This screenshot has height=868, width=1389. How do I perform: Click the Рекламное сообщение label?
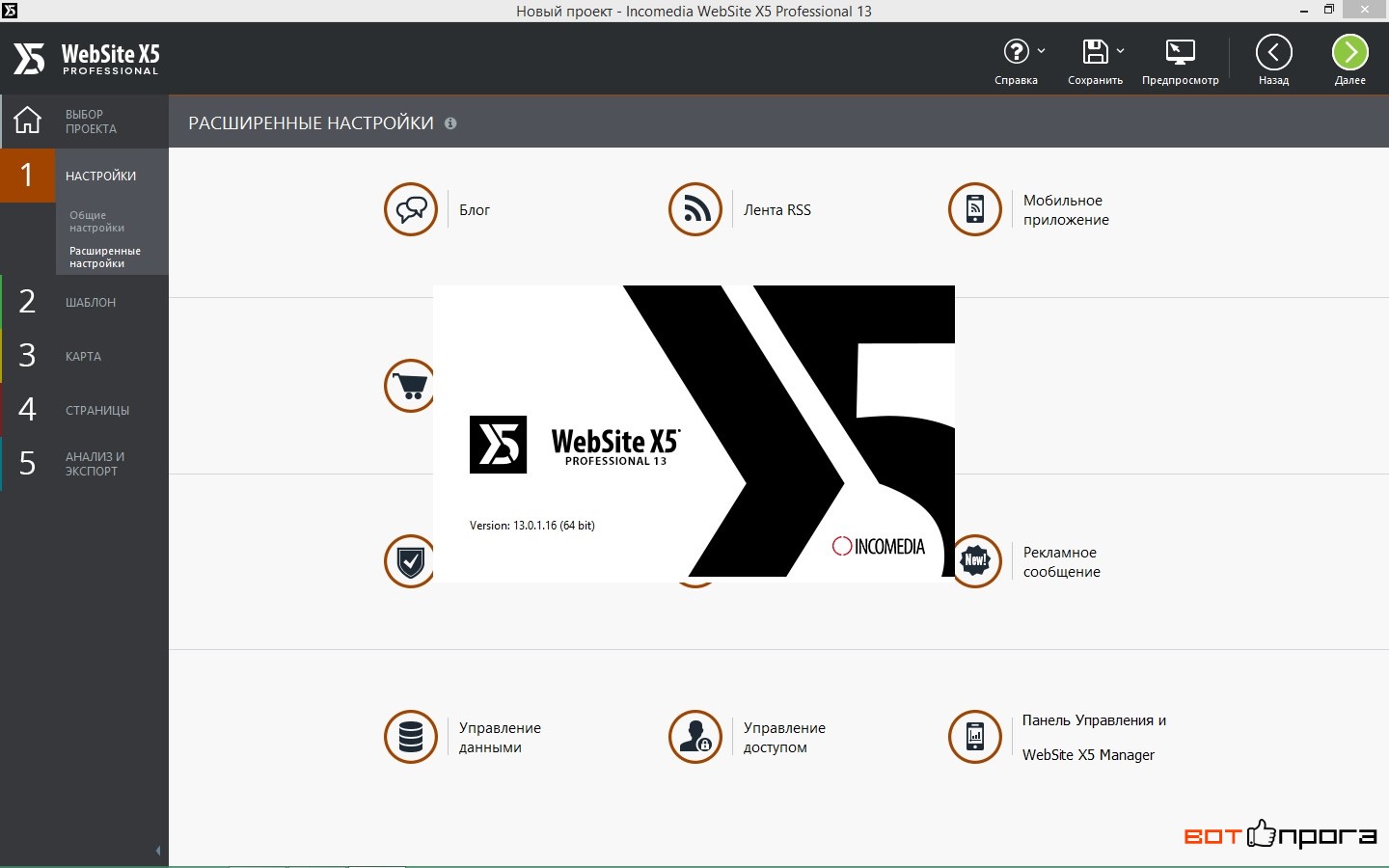click(1061, 562)
